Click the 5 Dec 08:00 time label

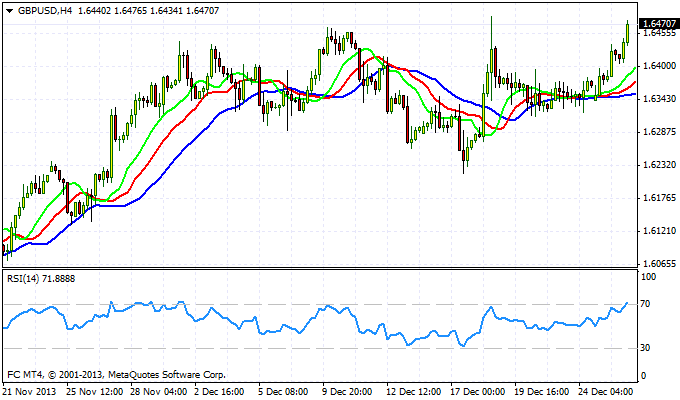click(x=284, y=391)
